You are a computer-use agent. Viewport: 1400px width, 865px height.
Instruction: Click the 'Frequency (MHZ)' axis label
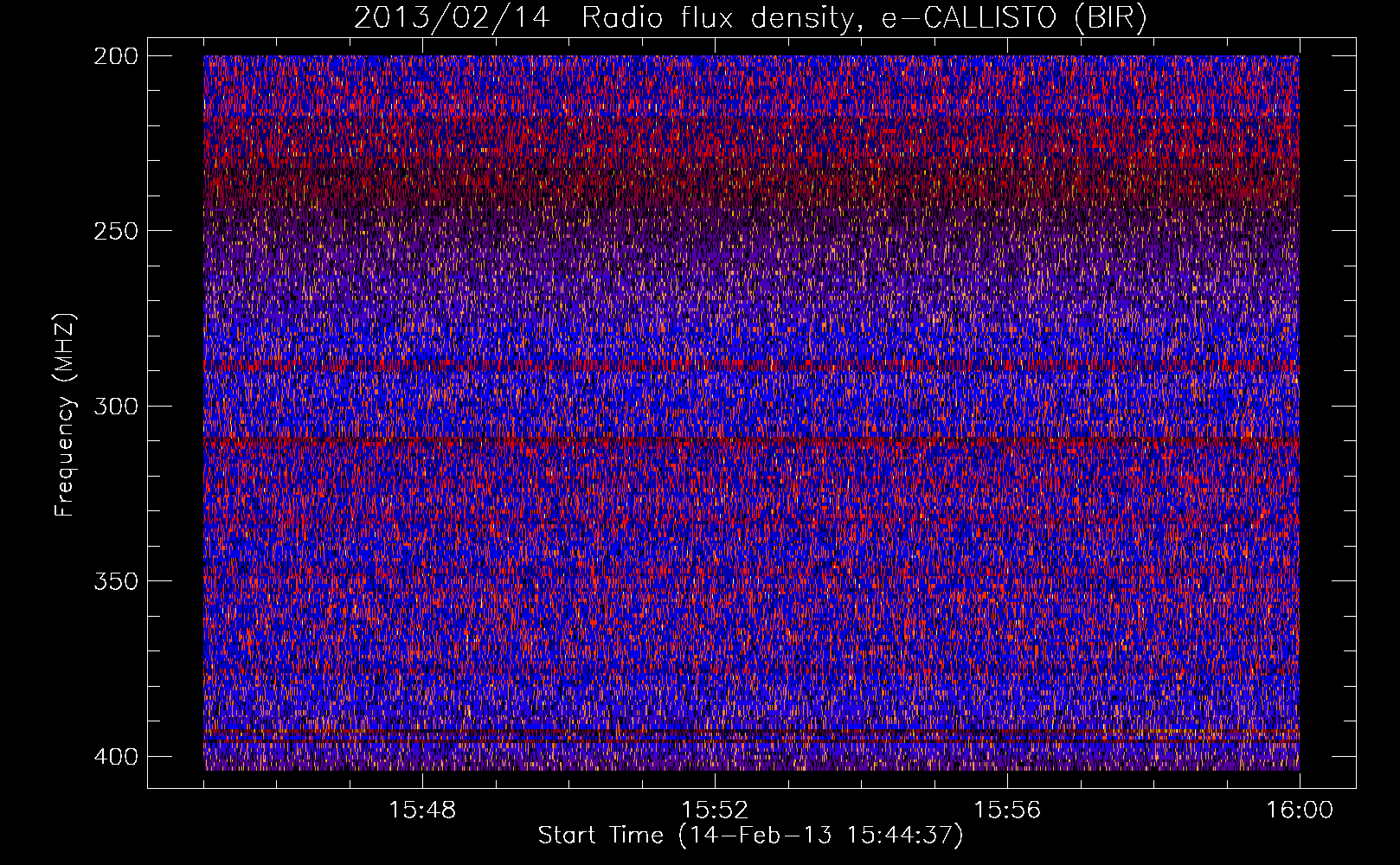tap(65, 415)
